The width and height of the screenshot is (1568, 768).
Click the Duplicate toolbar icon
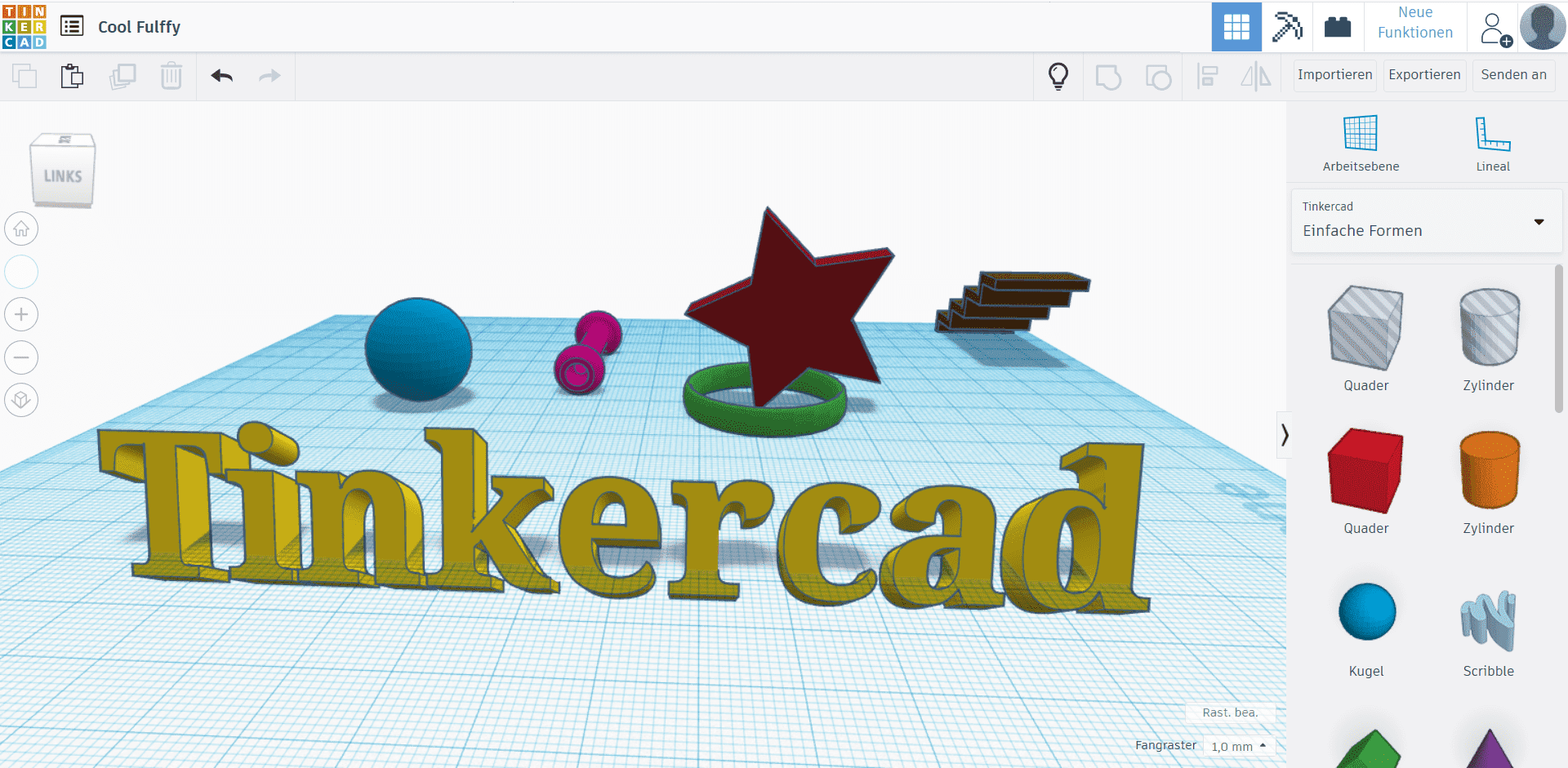click(122, 76)
